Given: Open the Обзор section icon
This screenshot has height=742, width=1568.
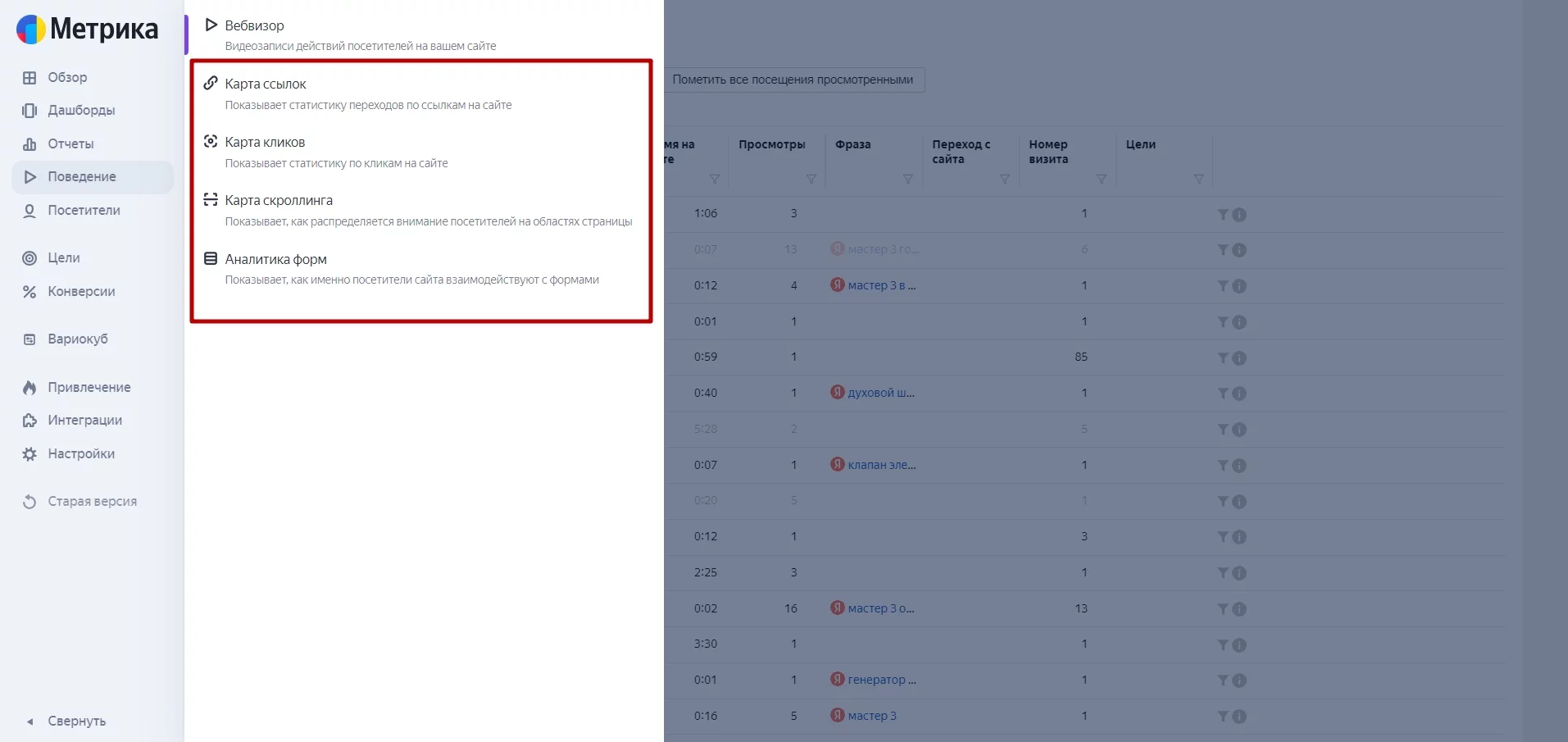Looking at the screenshot, I should pos(30,78).
